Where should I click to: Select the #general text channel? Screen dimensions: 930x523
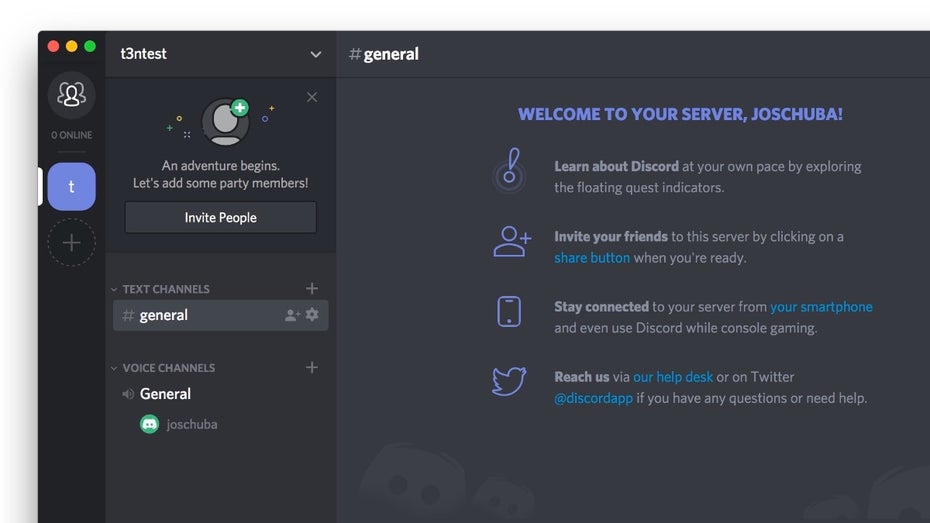pyautogui.click(x=164, y=315)
